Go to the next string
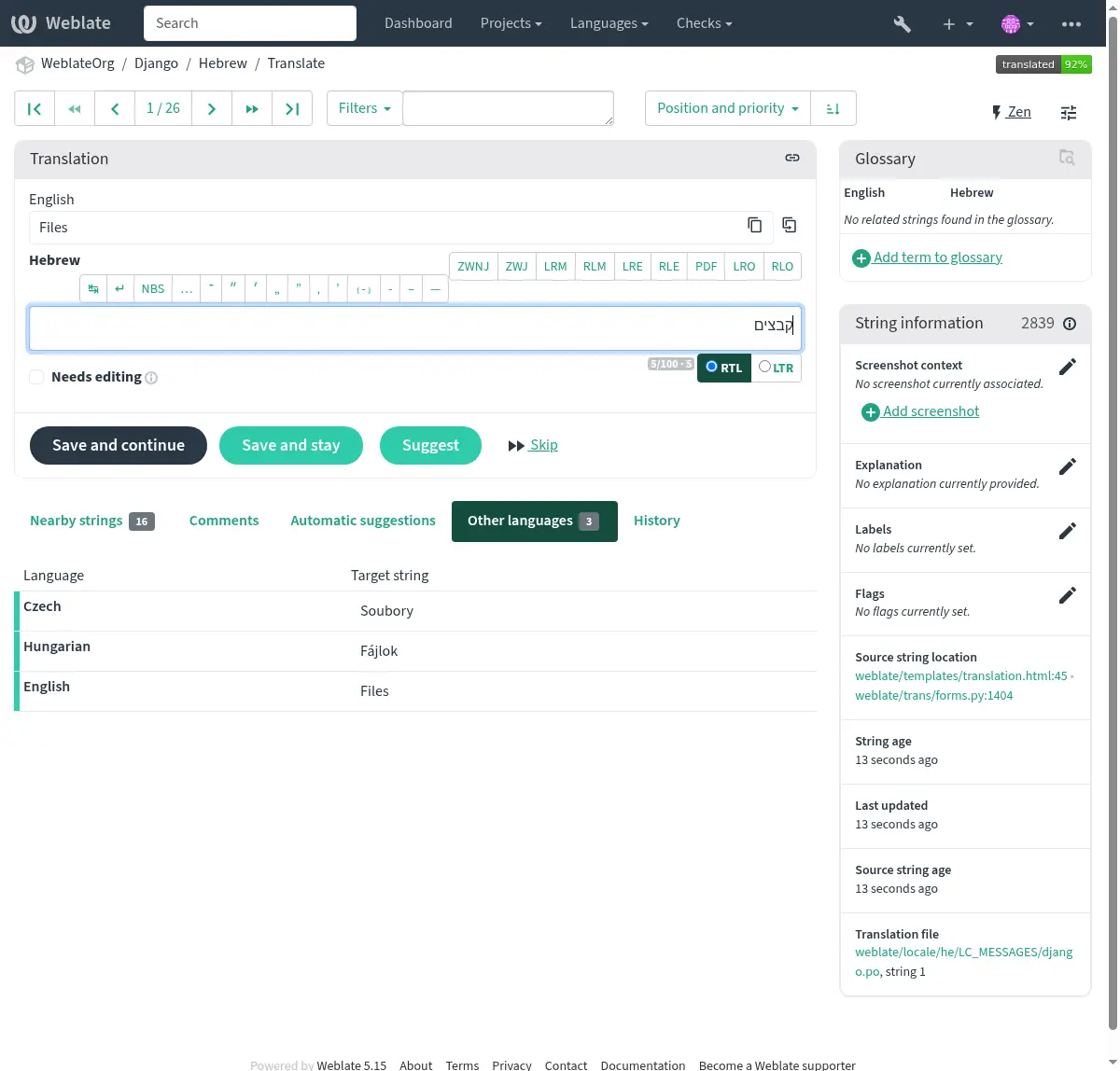The image size is (1120, 1071). [x=212, y=108]
